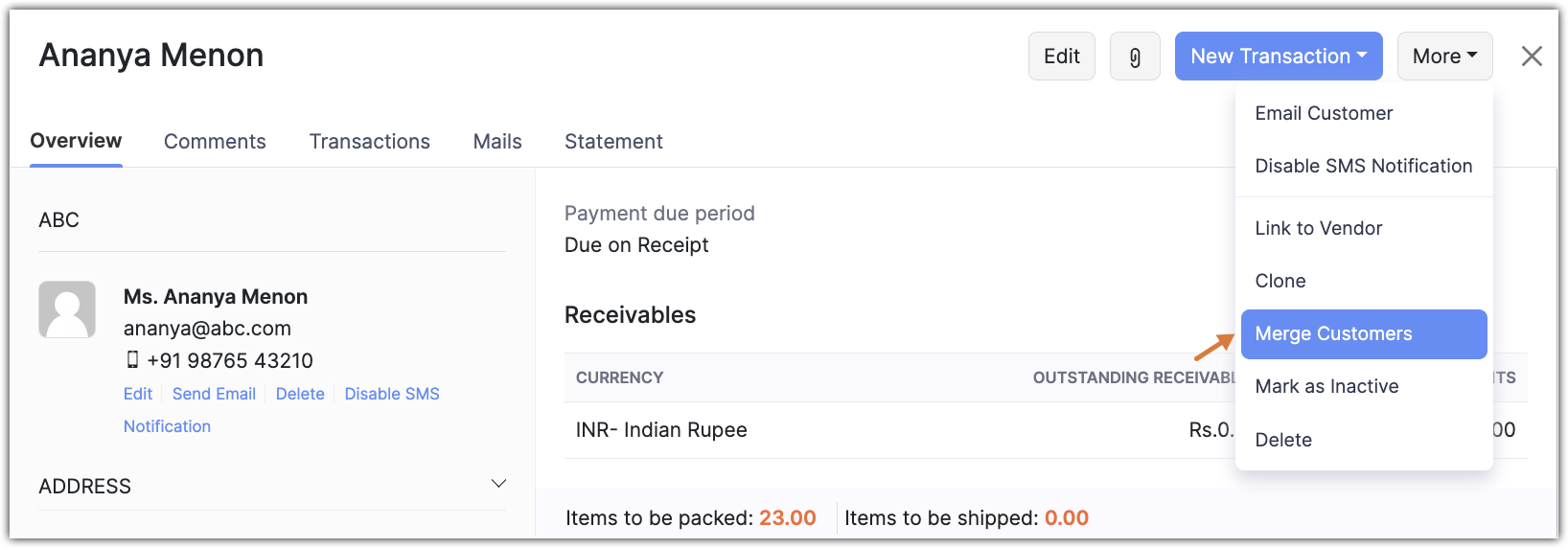Viewport: 1568px width, 548px height.
Task: Click Link to Vendor option
Action: click(1319, 228)
